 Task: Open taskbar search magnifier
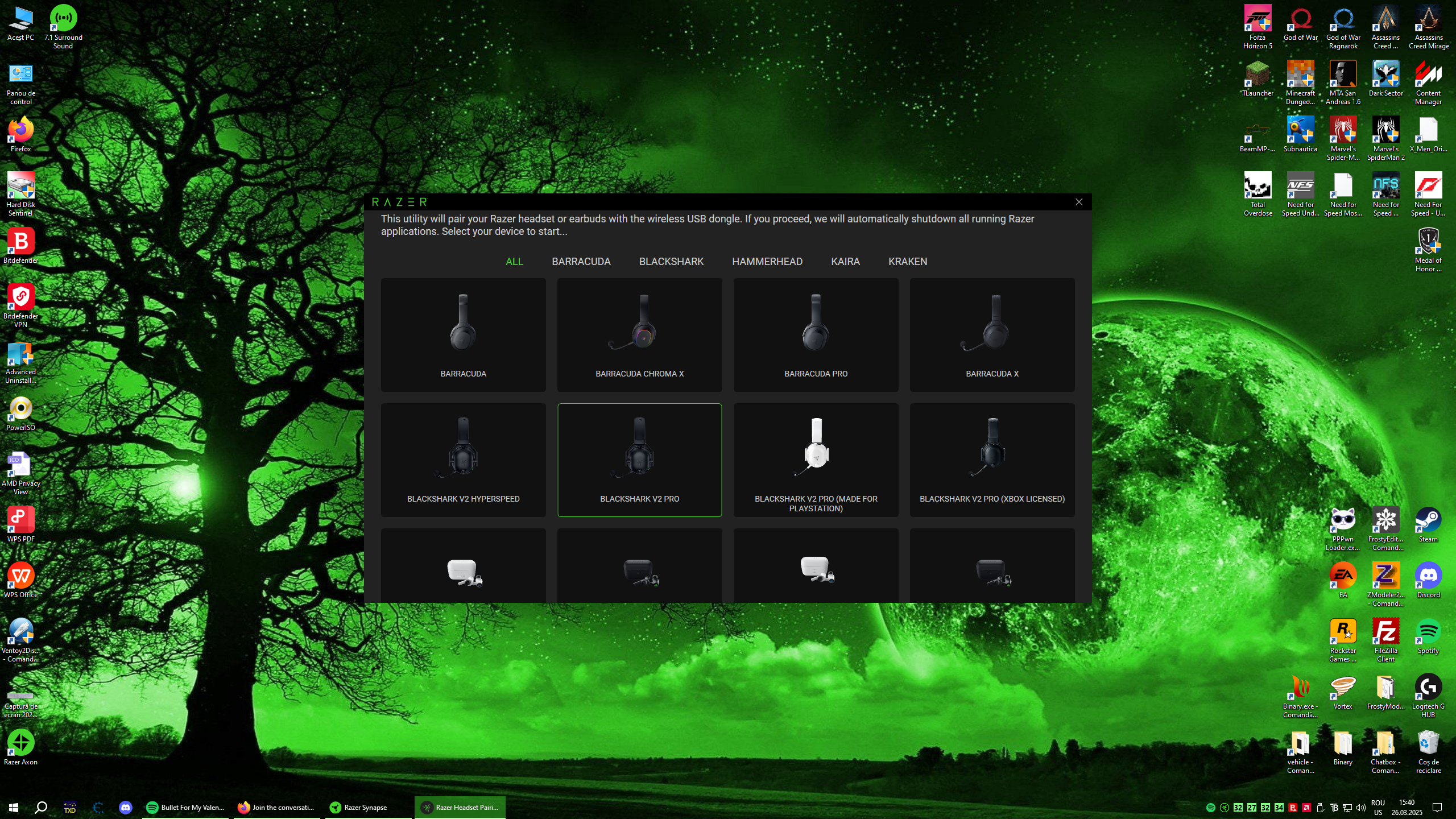coord(41,807)
